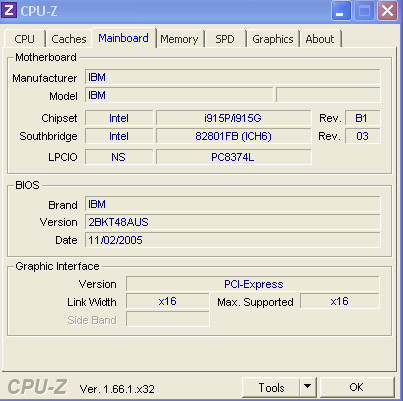Click the CPU-Z title bar icon

[9, 10]
